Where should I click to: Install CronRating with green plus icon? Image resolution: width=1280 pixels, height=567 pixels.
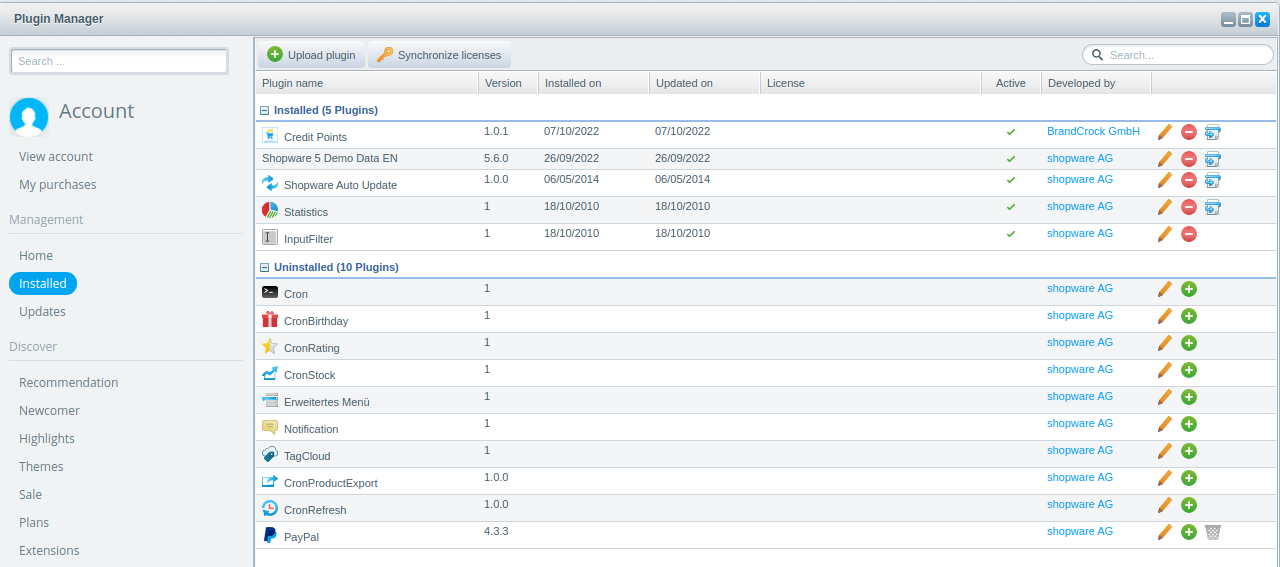1189,343
